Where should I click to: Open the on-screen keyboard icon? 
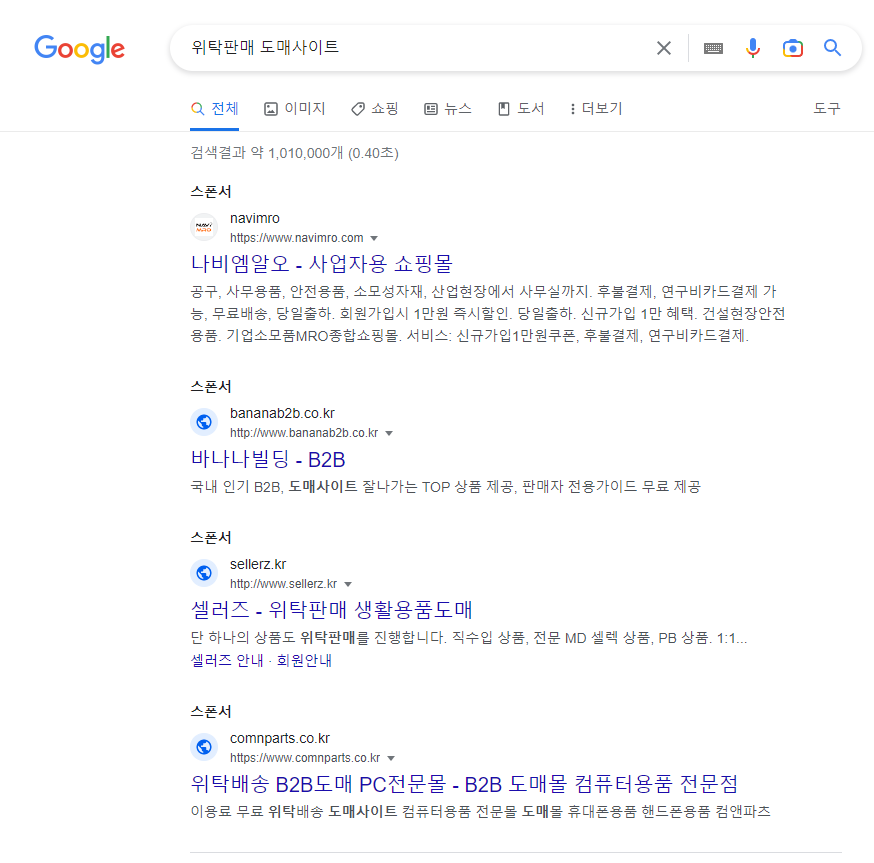point(713,49)
